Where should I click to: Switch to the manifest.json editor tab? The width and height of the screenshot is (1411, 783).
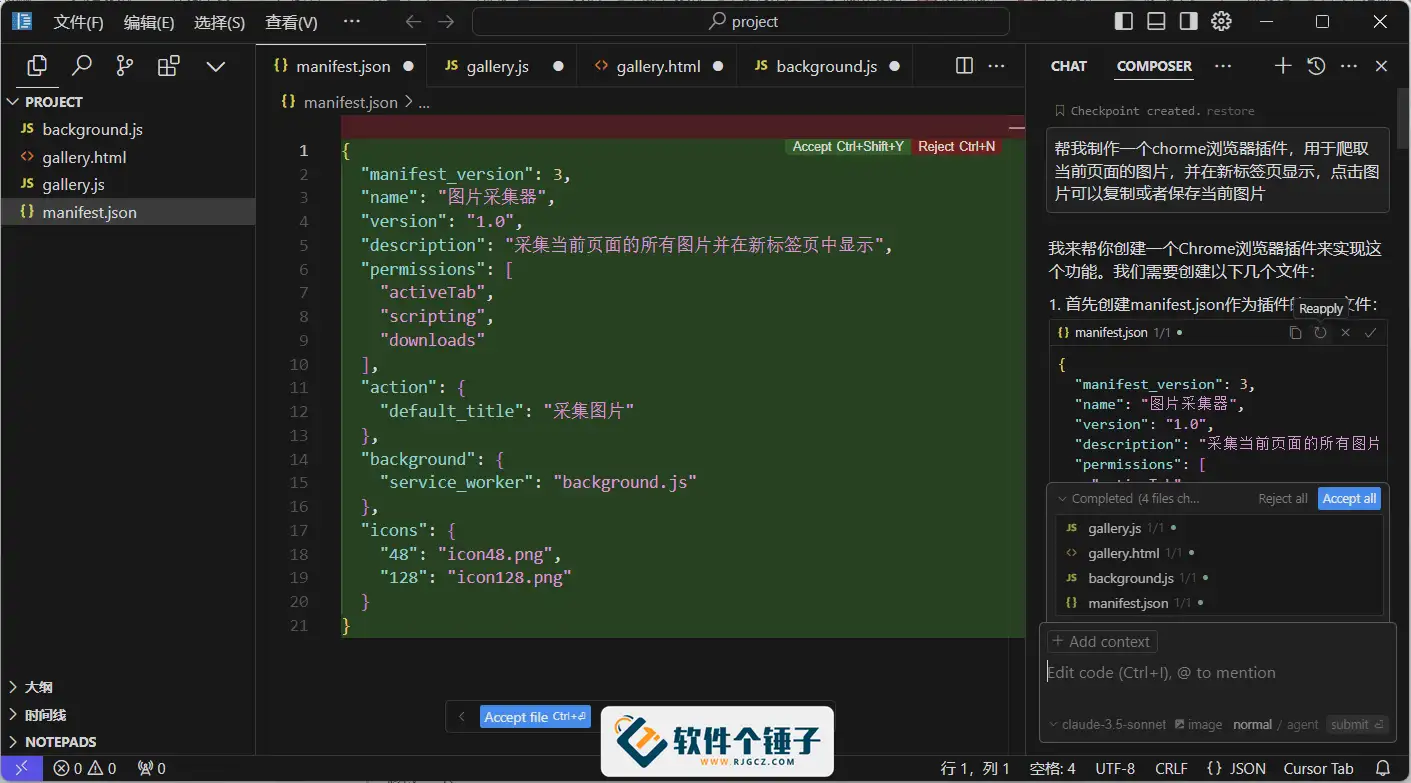pos(343,66)
